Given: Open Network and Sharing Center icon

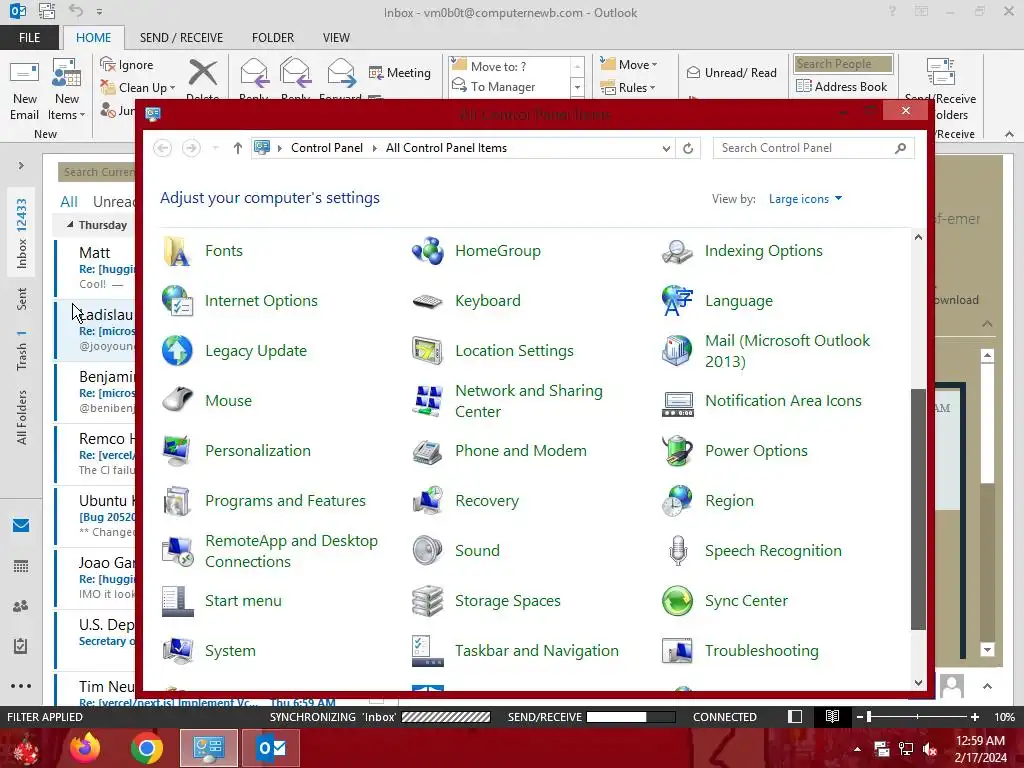Looking at the screenshot, I should [427, 401].
